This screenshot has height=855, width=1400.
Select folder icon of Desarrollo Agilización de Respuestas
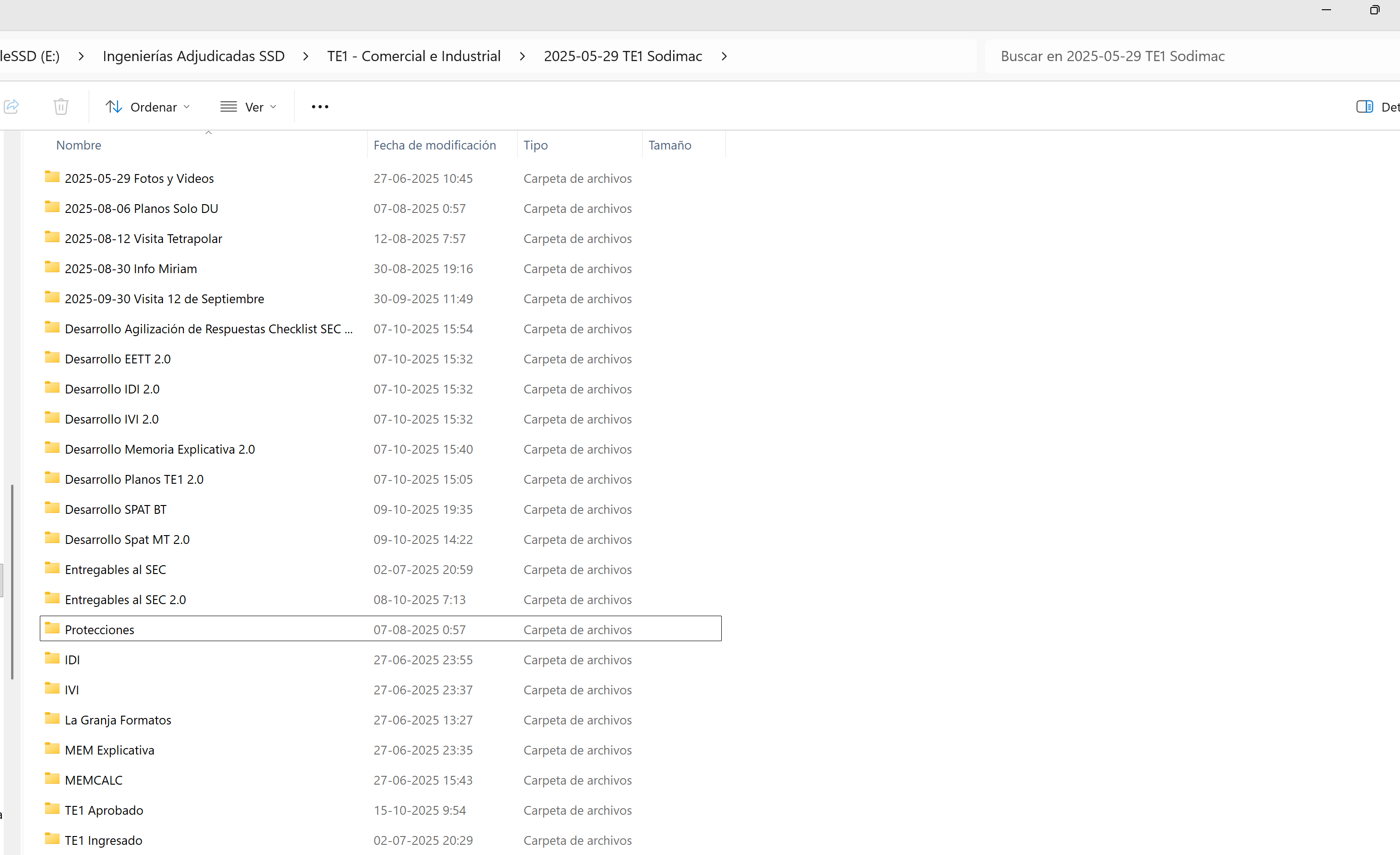pos(52,327)
